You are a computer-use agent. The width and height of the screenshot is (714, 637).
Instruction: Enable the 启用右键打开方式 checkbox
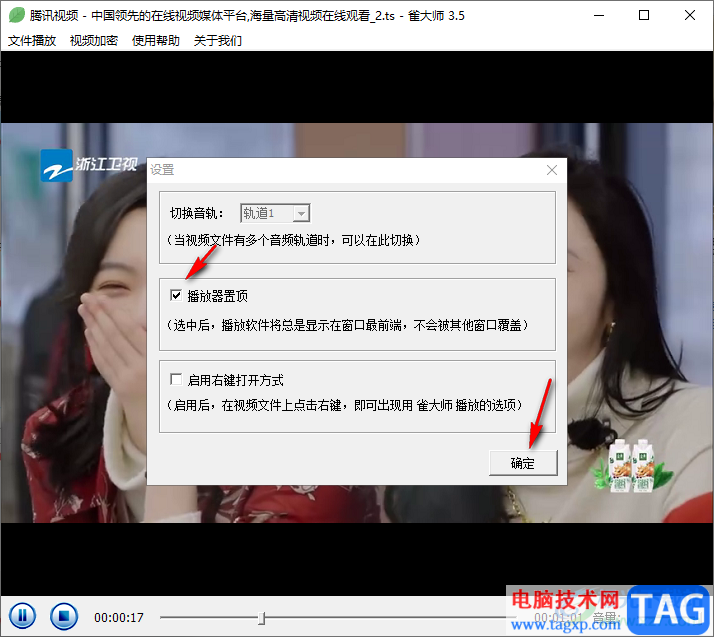coord(176,379)
